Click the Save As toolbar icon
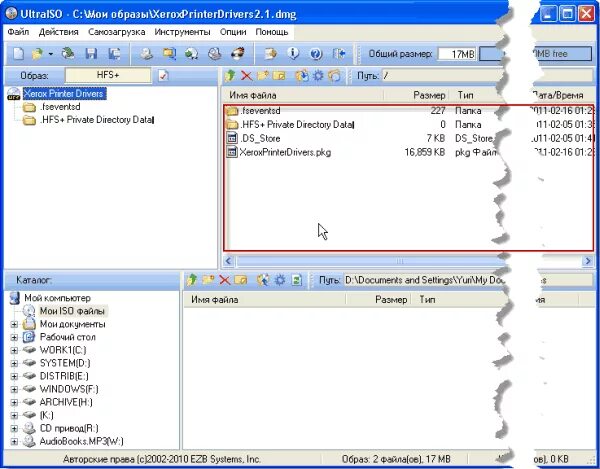This screenshot has width=600, height=469. 114,54
